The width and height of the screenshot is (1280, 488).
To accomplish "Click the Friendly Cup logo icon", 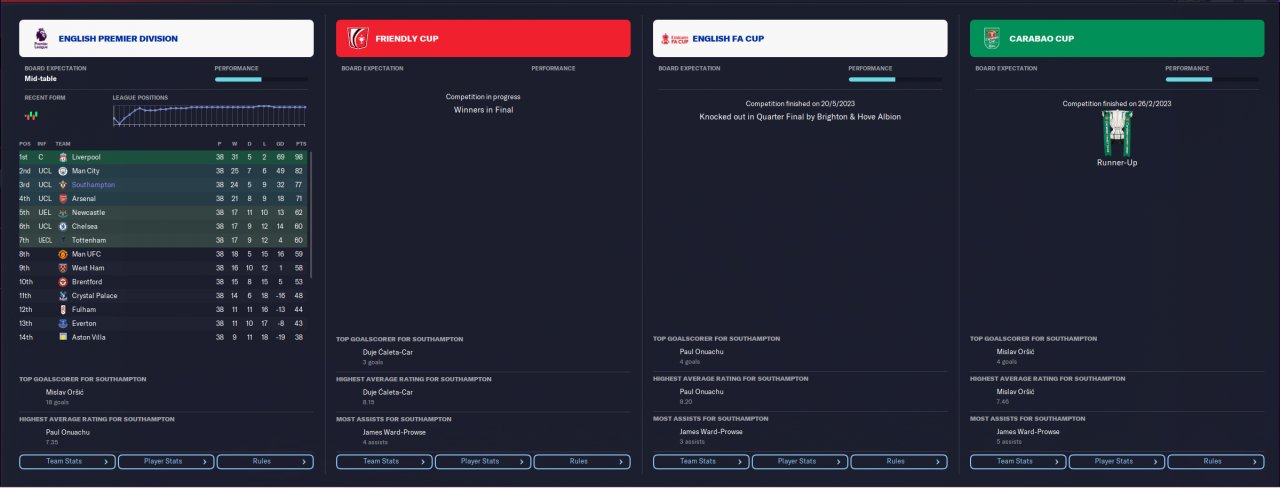I will click(357, 38).
